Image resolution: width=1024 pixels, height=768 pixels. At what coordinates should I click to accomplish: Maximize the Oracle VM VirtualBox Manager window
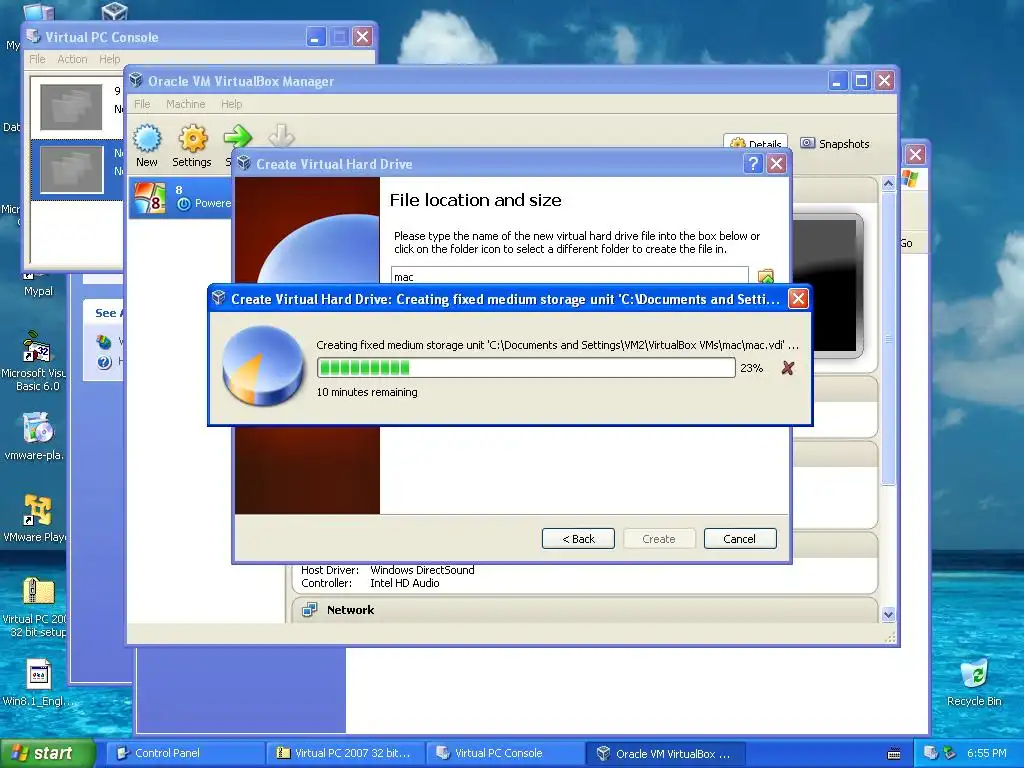click(x=861, y=80)
